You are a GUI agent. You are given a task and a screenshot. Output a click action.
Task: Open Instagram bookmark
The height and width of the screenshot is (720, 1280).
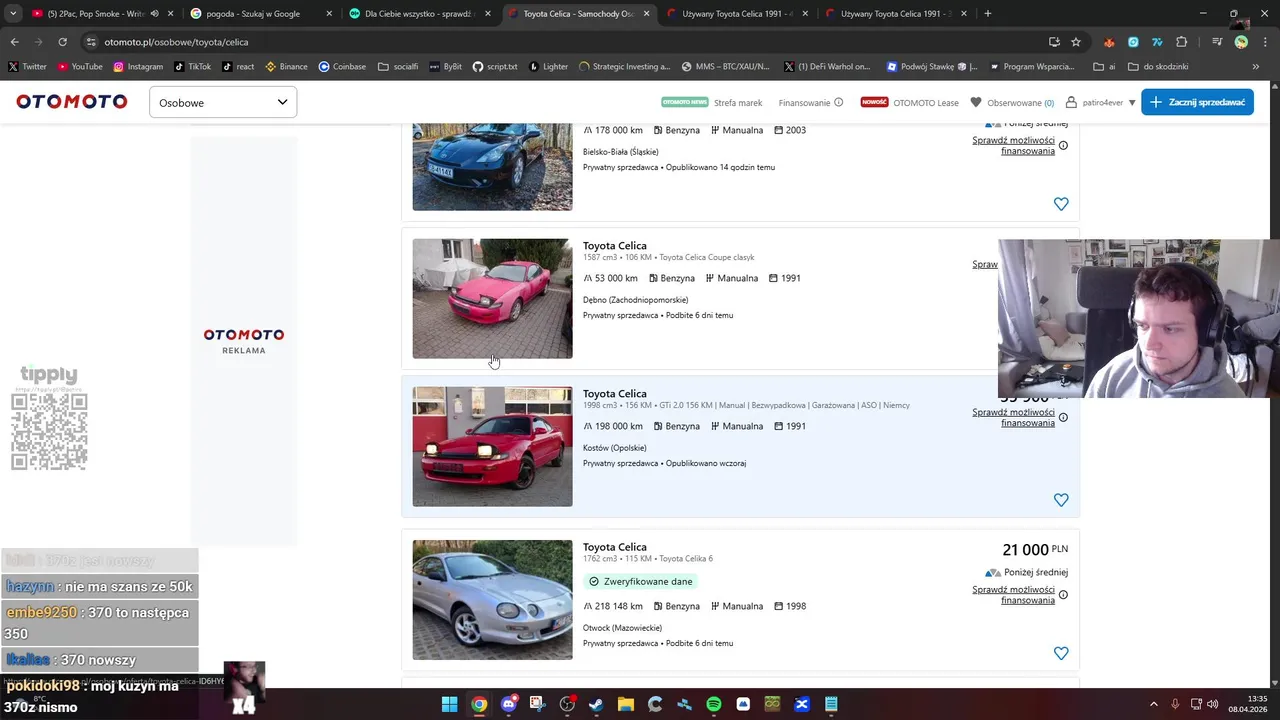point(138,67)
